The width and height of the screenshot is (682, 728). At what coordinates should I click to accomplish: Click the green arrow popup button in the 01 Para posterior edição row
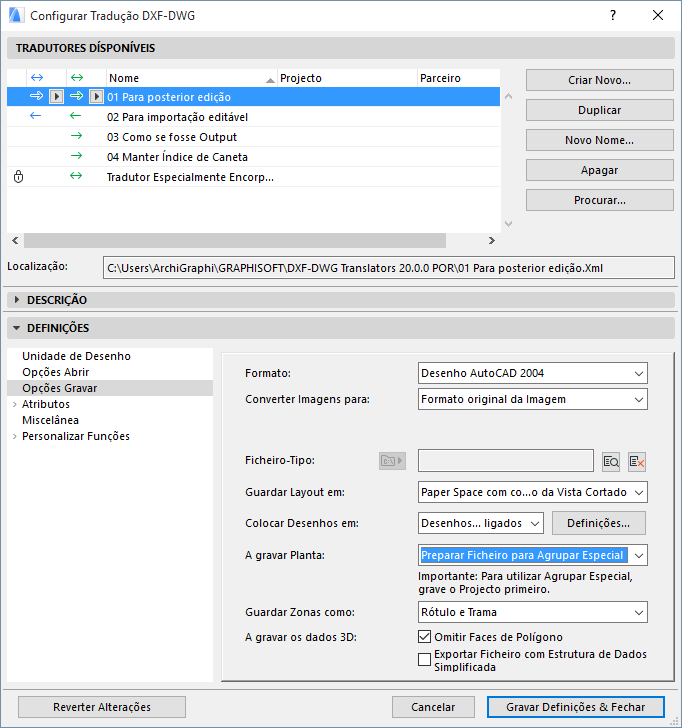tap(96, 97)
